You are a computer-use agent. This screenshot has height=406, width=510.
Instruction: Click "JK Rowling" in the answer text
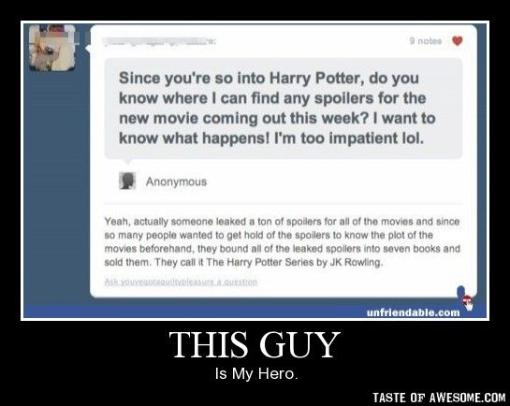coord(355,262)
